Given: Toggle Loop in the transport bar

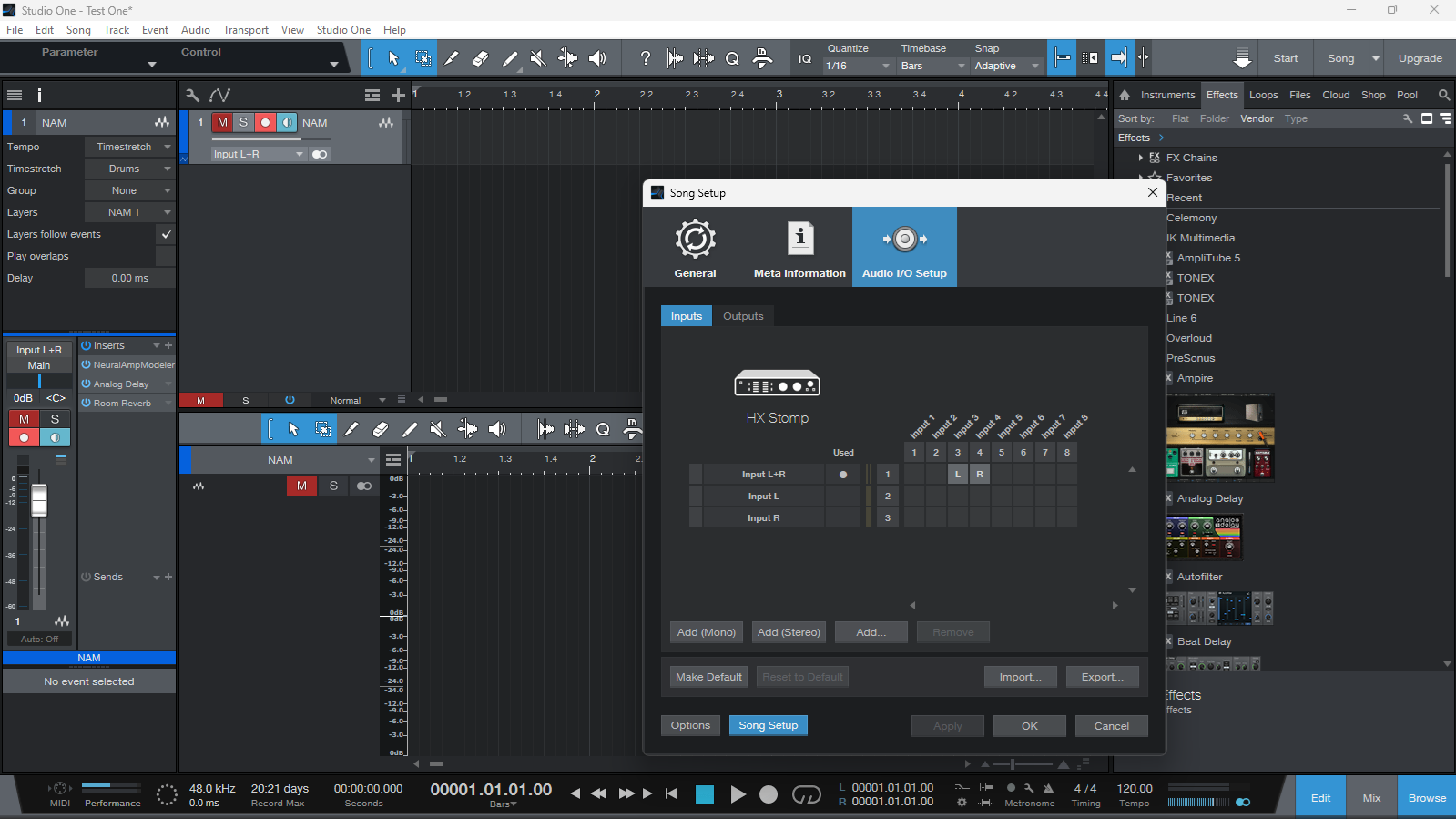Looking at the screenshot, I should coord(806,794).
